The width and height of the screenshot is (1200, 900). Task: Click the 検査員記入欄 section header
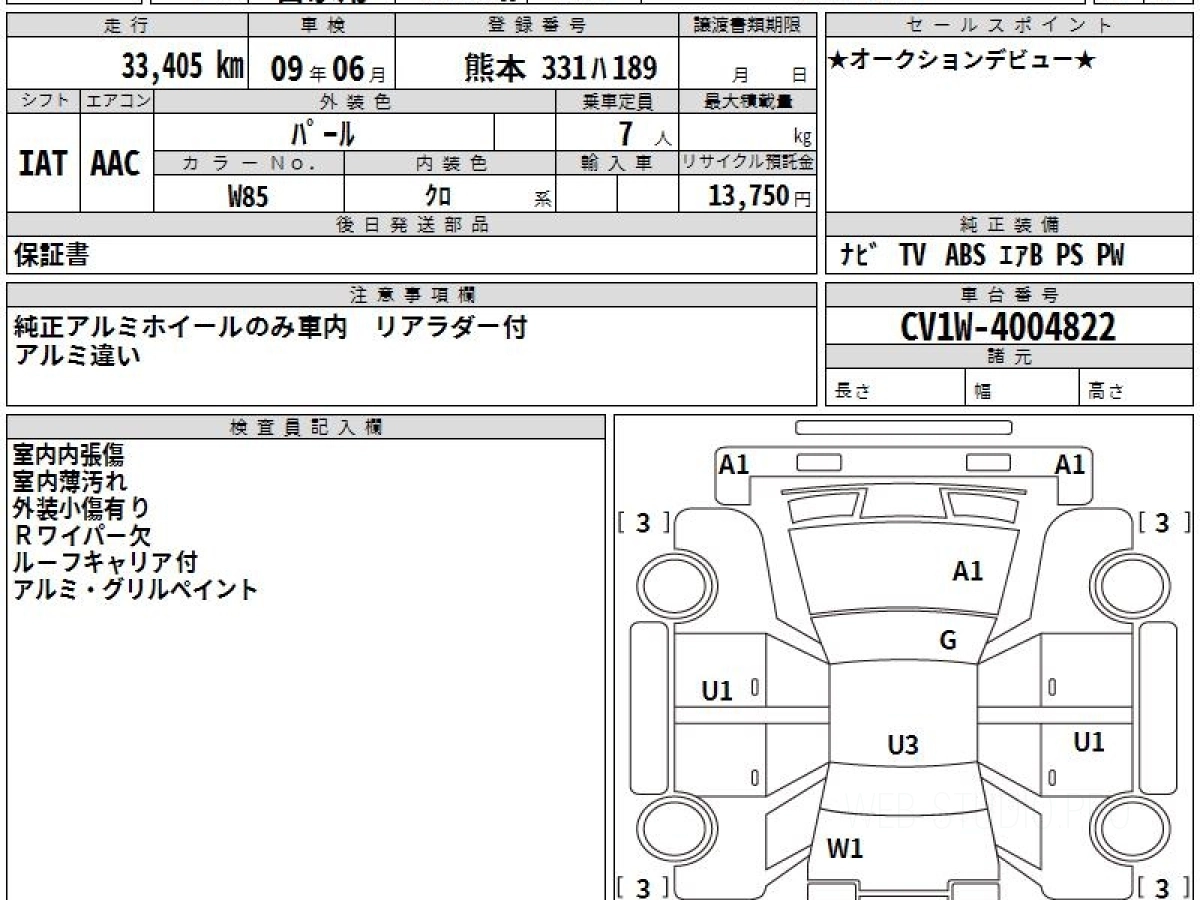pyautogui.click(x=306, y=427)
